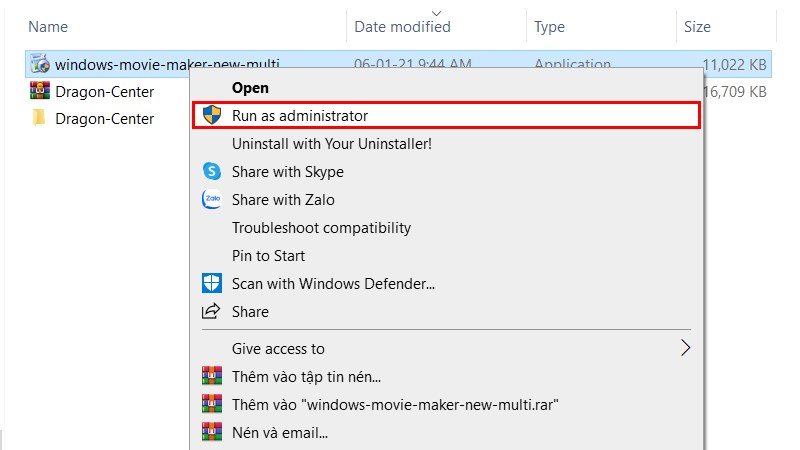Viewport: 800px width, 450px height.
Task: Click the Zalo icon in context menu
Action: pyautogui.click(x=211, y=200)
